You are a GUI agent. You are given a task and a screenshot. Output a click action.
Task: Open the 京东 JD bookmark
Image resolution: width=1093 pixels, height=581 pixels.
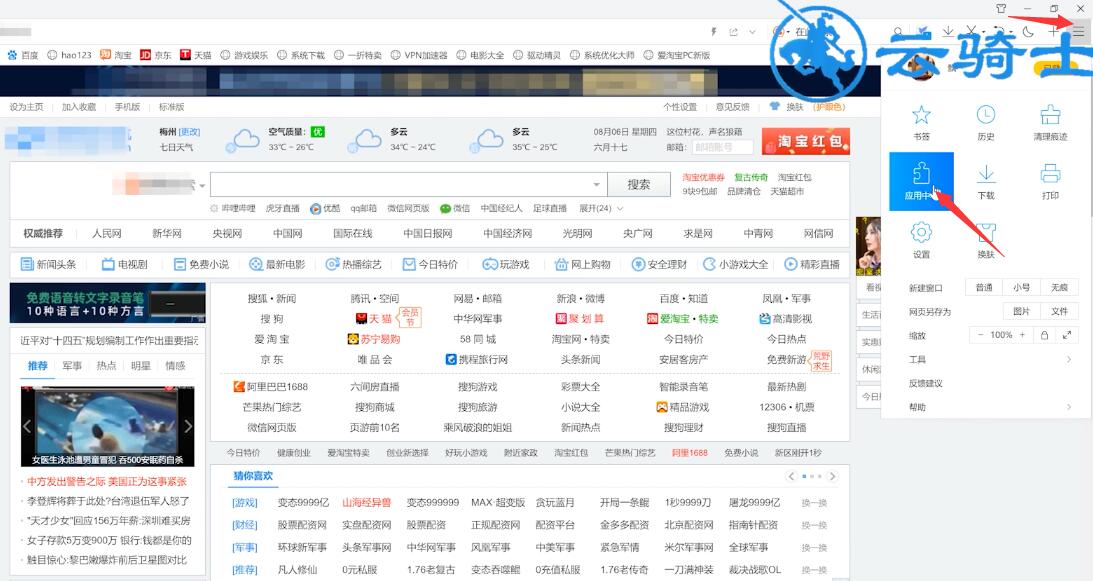155,55
